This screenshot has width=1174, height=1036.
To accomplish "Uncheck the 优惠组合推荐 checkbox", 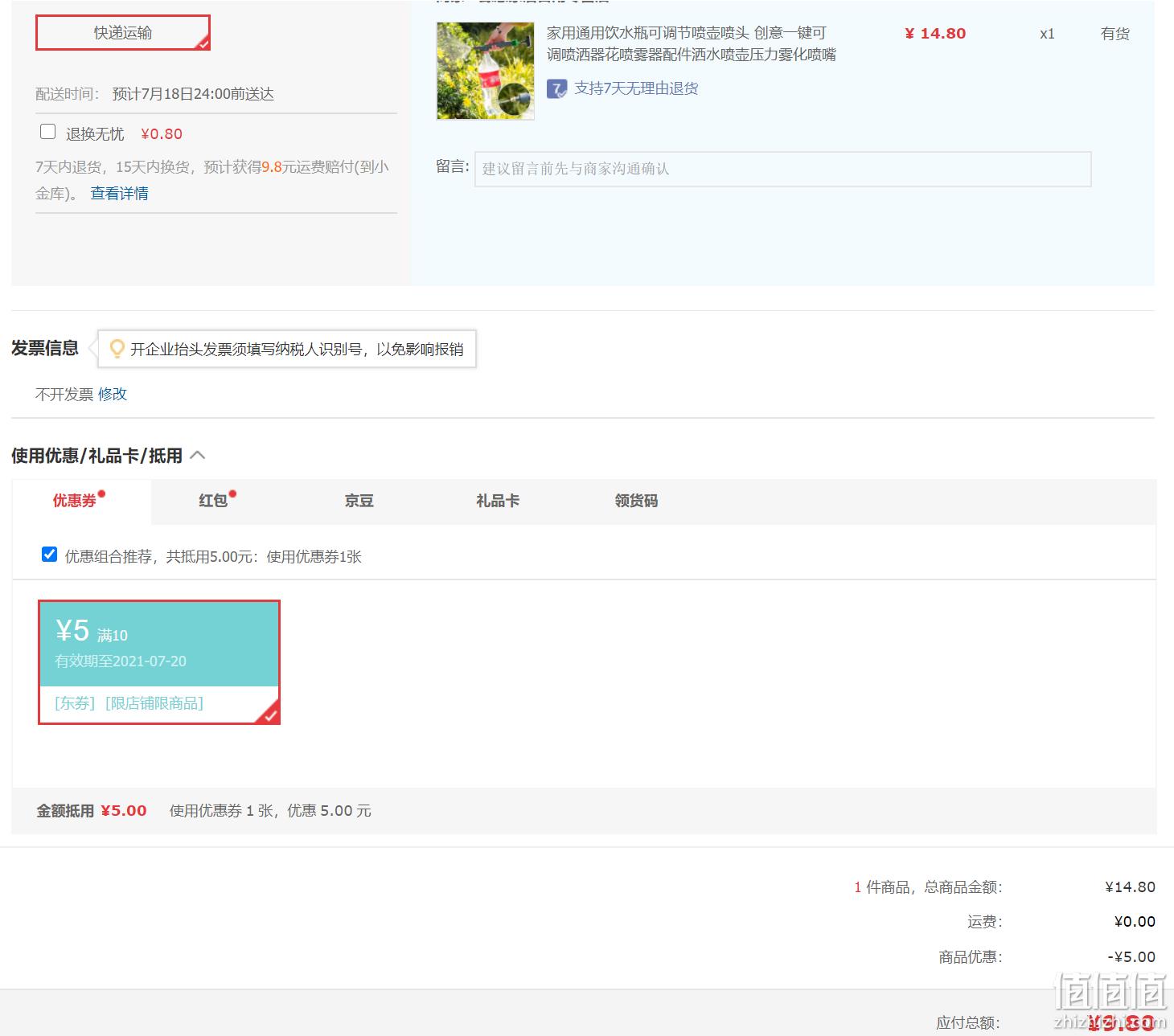I will pyautogui.click(x=49, y=555).
